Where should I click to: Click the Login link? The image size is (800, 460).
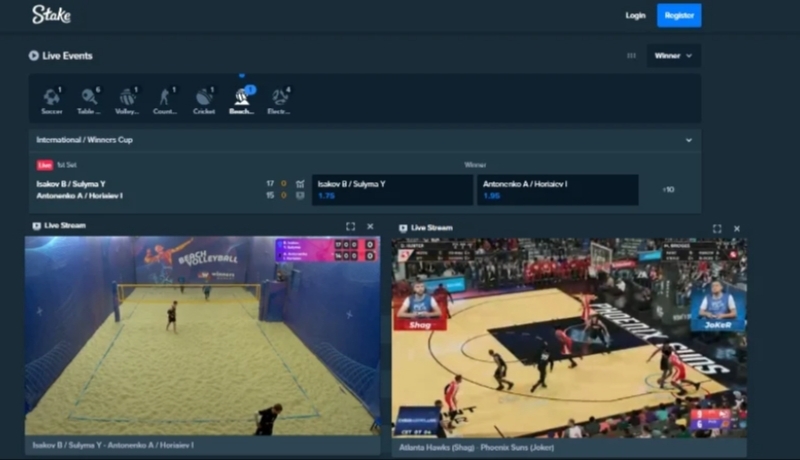(636, 15)
